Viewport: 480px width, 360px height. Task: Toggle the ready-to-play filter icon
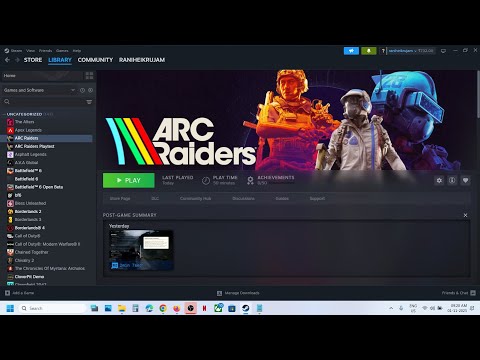coord(90,90)
